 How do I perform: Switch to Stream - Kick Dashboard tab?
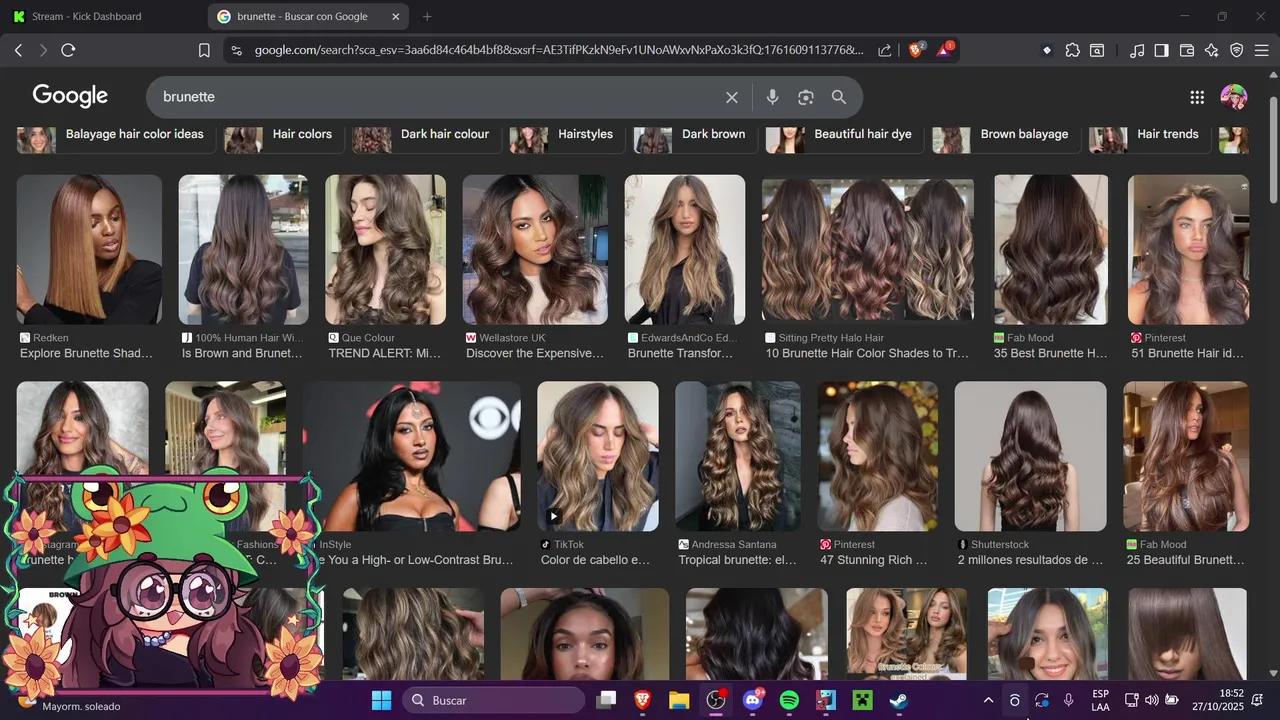point(87,16)
